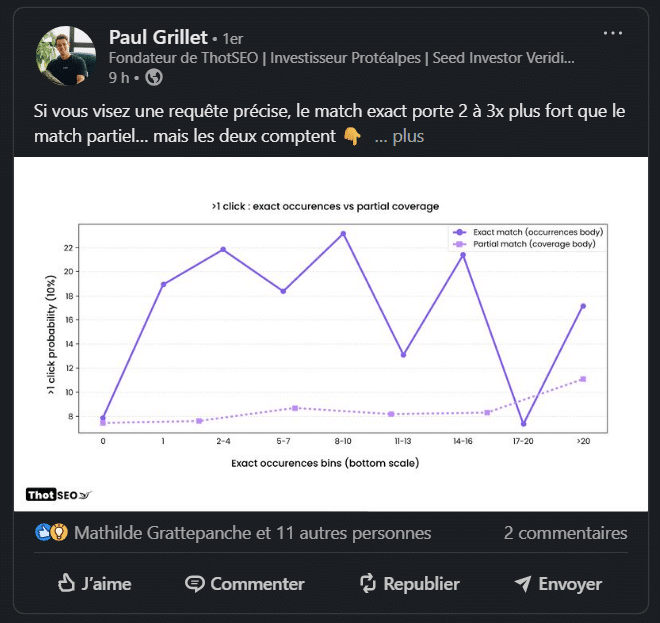Open the reactions emoji icons

tap(51, 533)
